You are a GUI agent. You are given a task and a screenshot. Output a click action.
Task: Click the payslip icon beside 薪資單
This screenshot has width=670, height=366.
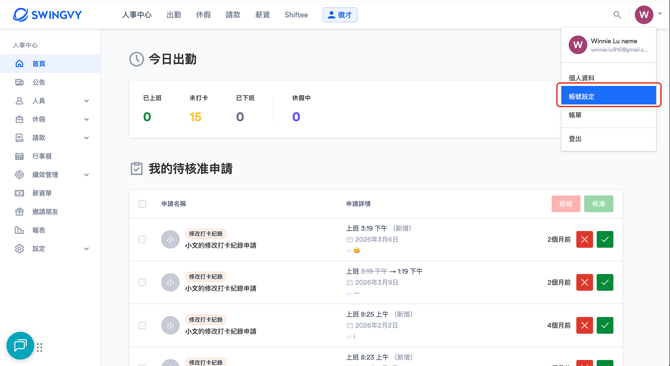[19, 193]
